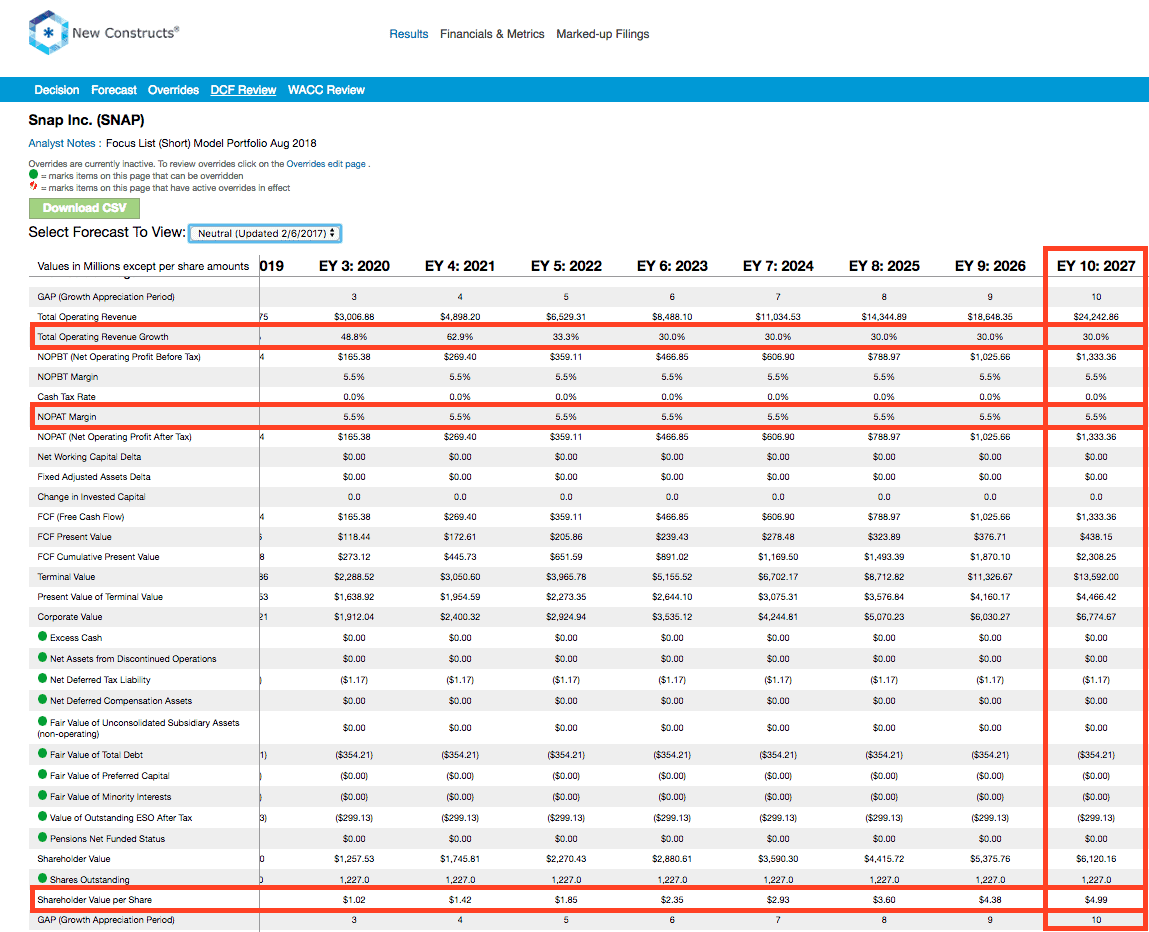Open the Select Forecast To View dropdown
Image resolution: width=1149 pixels, height=932 pixels.
pyautogui.click(x=265, y=233)
